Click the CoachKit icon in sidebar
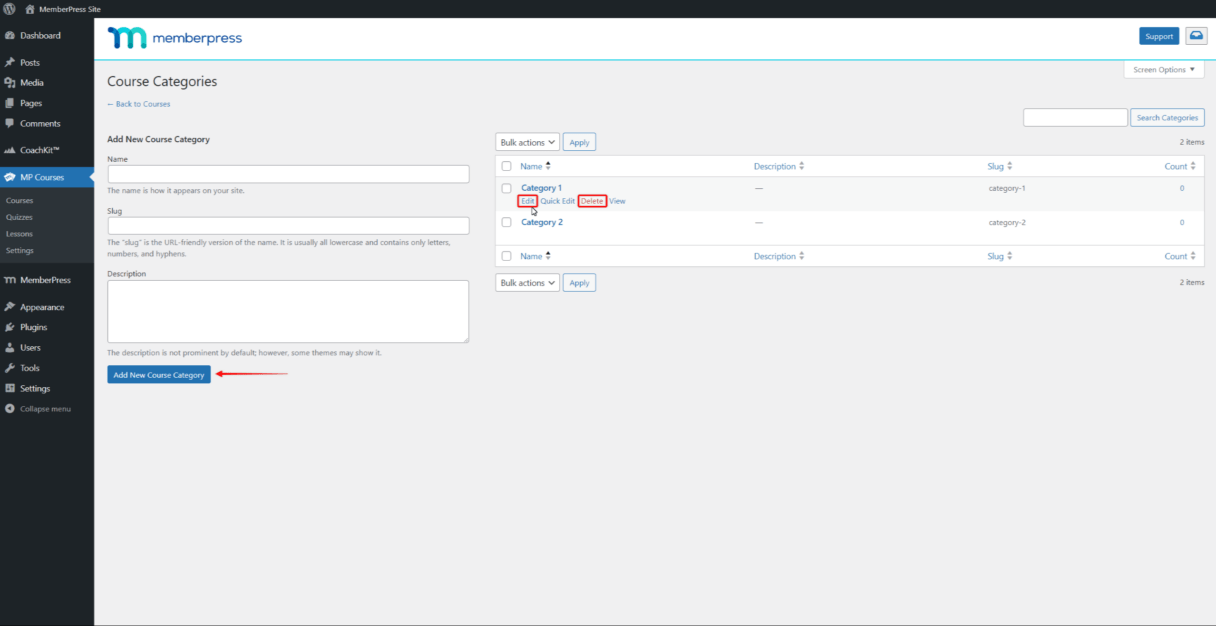 (x=10, y=150)
